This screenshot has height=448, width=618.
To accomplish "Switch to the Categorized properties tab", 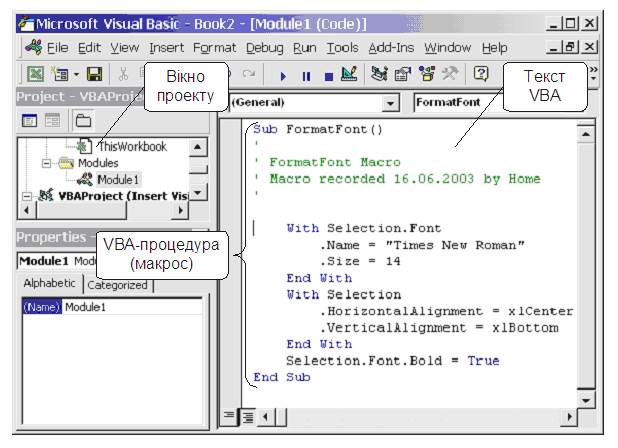I will pos(117,284).
